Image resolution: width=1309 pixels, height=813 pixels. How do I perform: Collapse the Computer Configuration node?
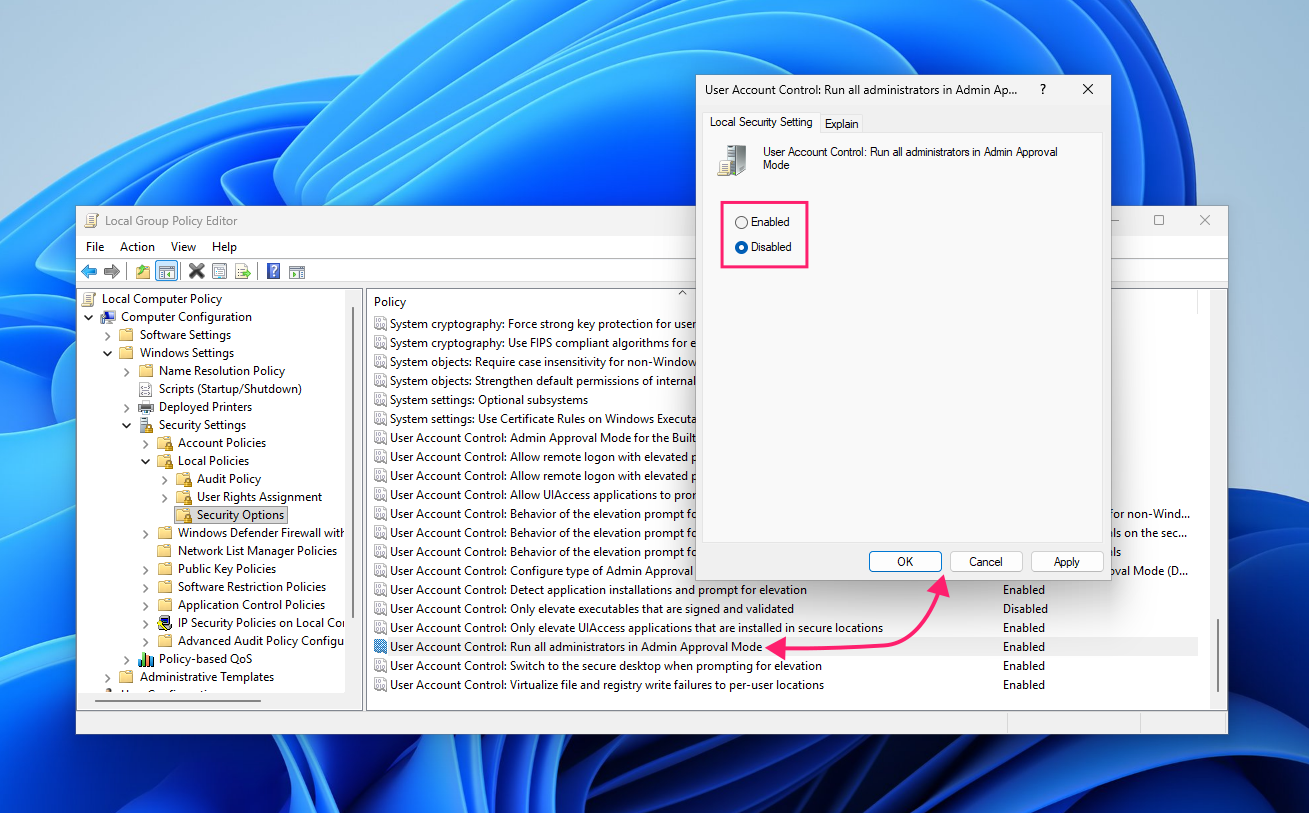click(x=89, y=317)
